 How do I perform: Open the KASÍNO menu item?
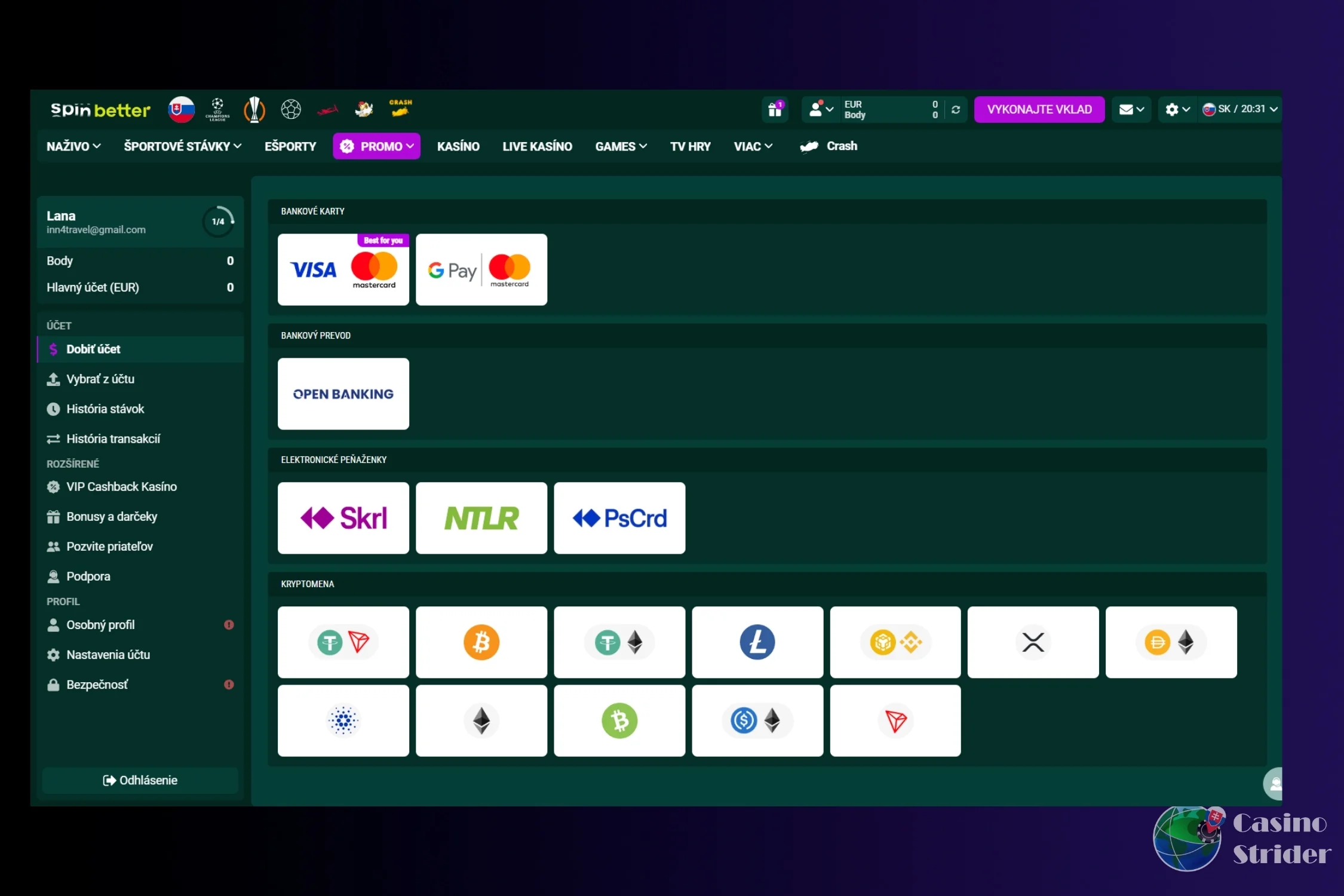pyautogui.click(x=458, y=146)
